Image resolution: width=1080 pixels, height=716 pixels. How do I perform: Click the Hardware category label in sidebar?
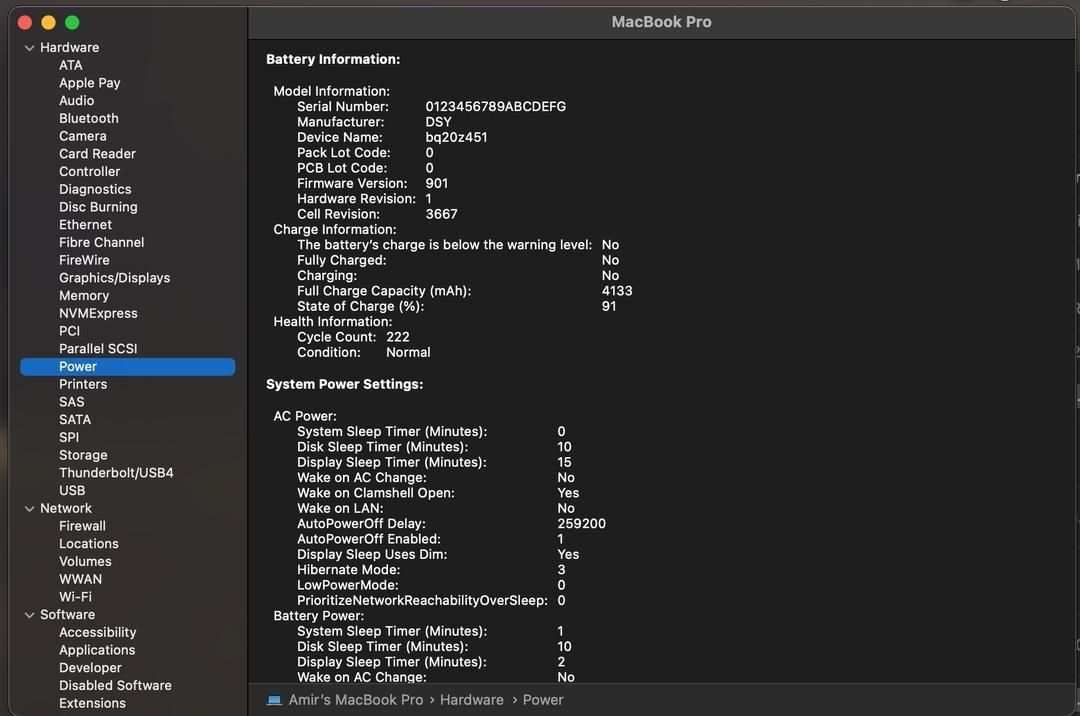click(x=70, y=48)
